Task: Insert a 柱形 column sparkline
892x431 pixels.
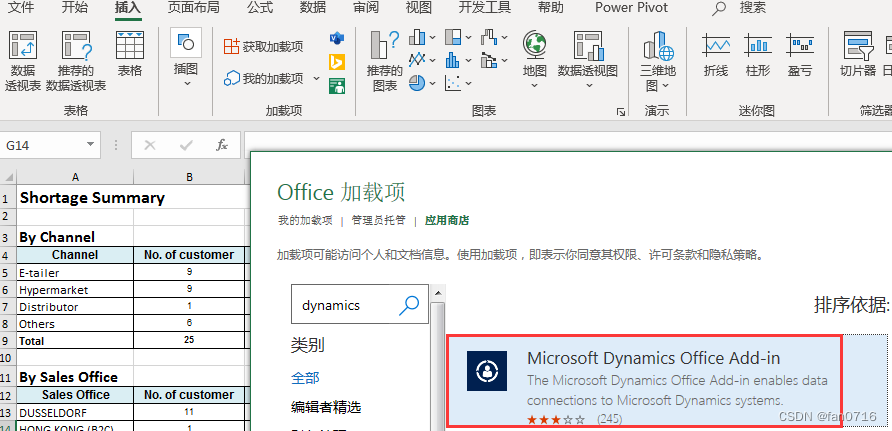Action: pyautogui.click(x=758, y=55)
